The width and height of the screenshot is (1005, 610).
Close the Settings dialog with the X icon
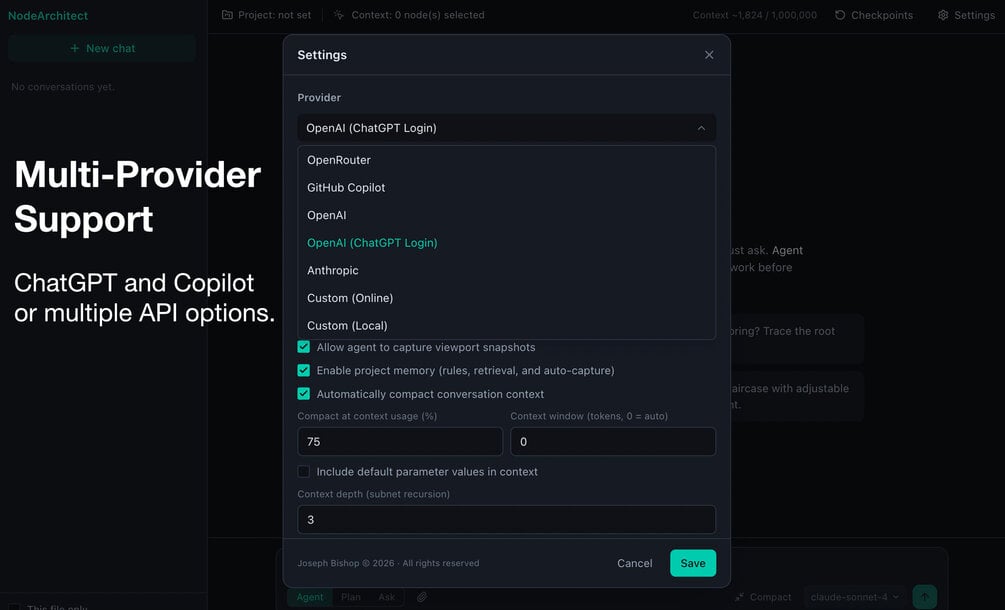point(709,55)
